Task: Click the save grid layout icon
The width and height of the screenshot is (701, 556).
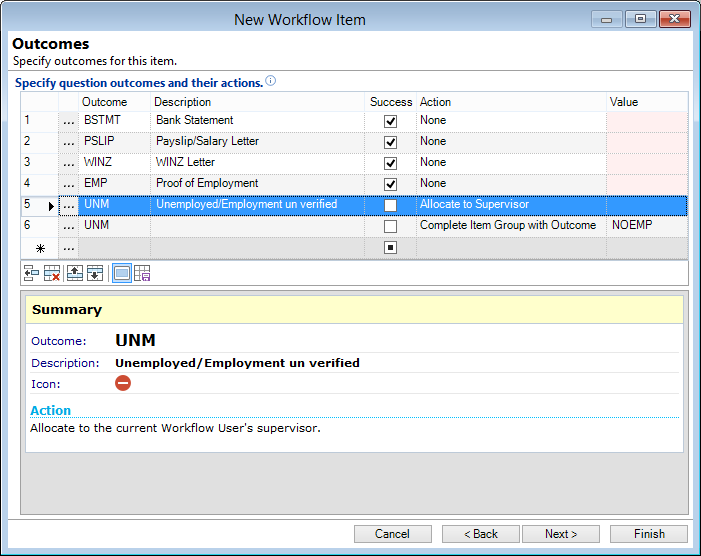Action: tap(142, 273)
